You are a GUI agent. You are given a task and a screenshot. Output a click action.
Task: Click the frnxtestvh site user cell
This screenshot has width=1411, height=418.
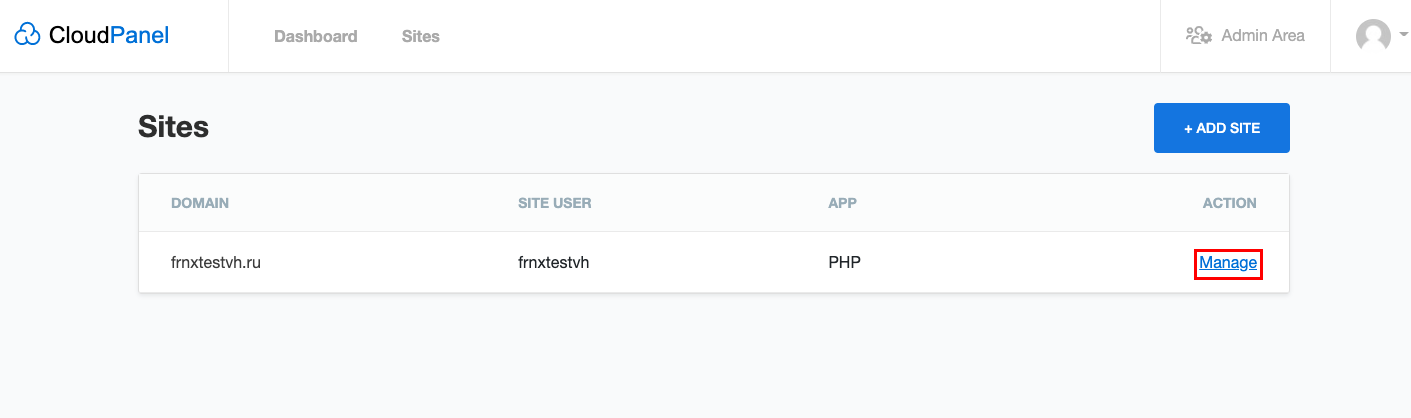click(x=553, y=263)
